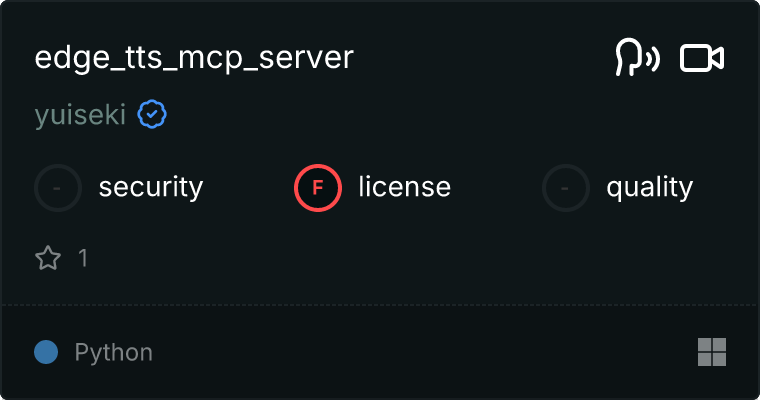Viewport: 760px width, 400px height.
Task: Open the yuiseki author profile
Action: pos(80,116)
